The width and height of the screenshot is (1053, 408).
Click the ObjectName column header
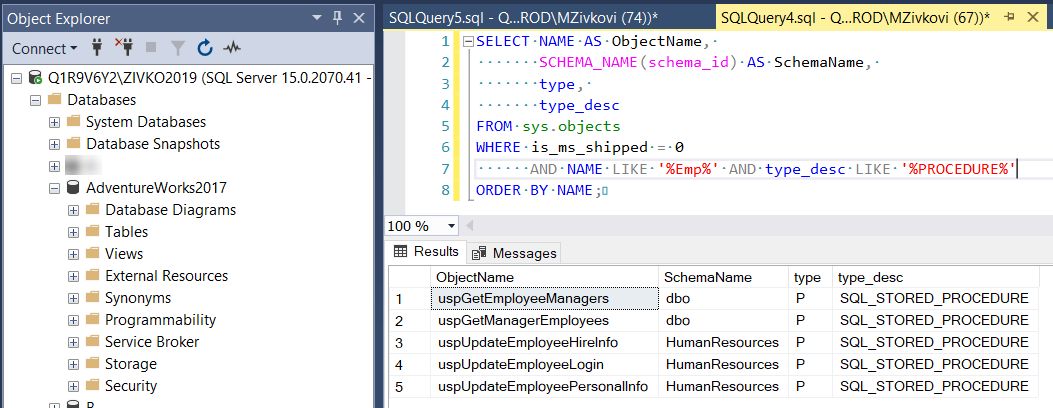(x=544, y=277)
